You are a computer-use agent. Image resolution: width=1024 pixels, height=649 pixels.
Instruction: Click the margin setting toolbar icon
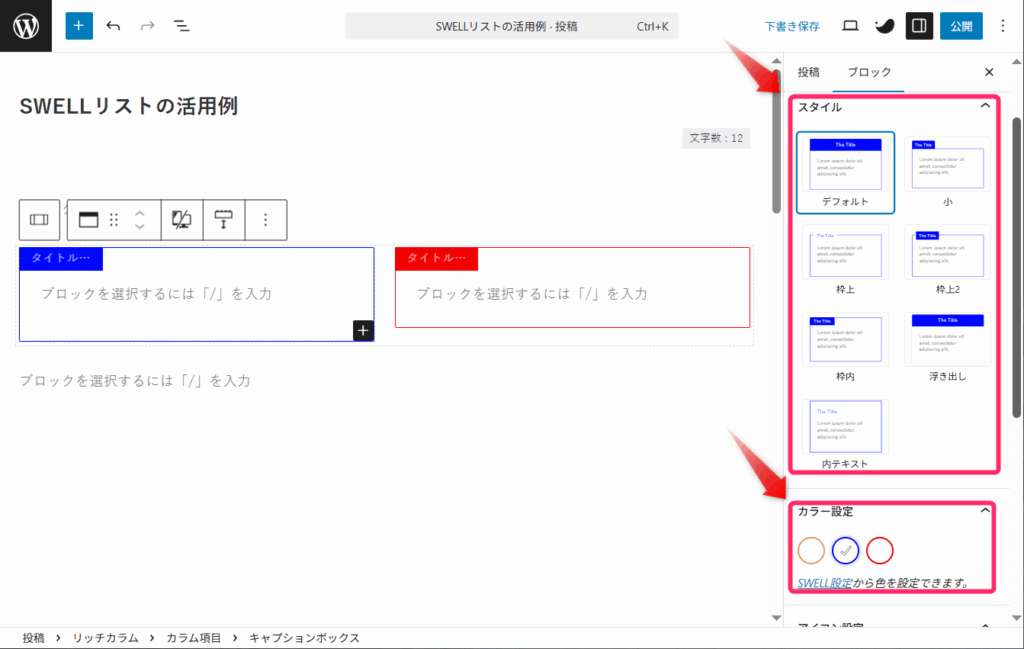[x=223, y=219]
